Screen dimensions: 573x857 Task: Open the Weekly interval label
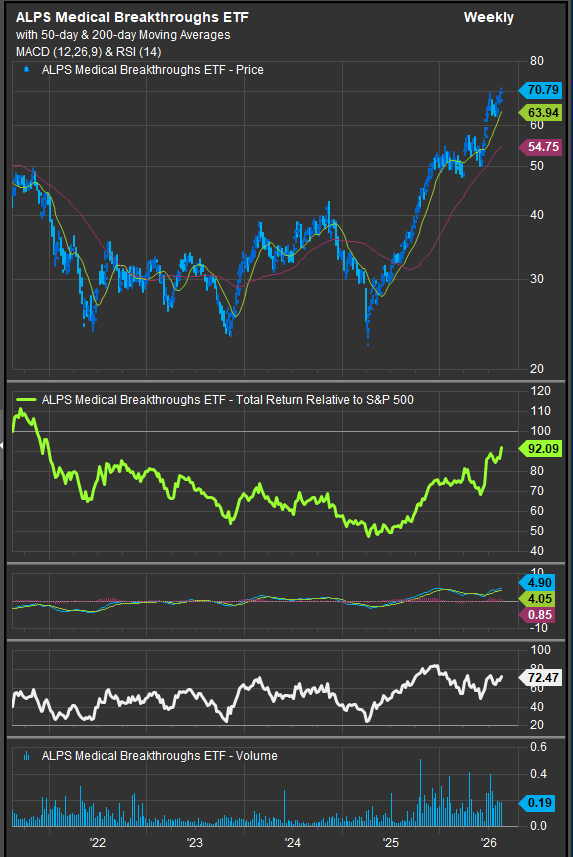coord(489,17)
